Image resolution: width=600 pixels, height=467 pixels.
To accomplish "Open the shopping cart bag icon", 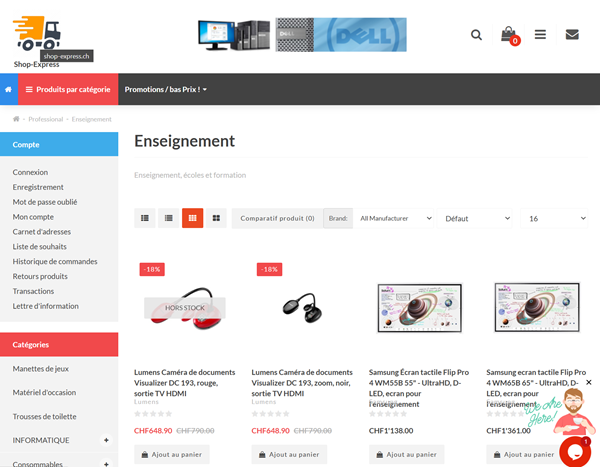I will point(509,35).
